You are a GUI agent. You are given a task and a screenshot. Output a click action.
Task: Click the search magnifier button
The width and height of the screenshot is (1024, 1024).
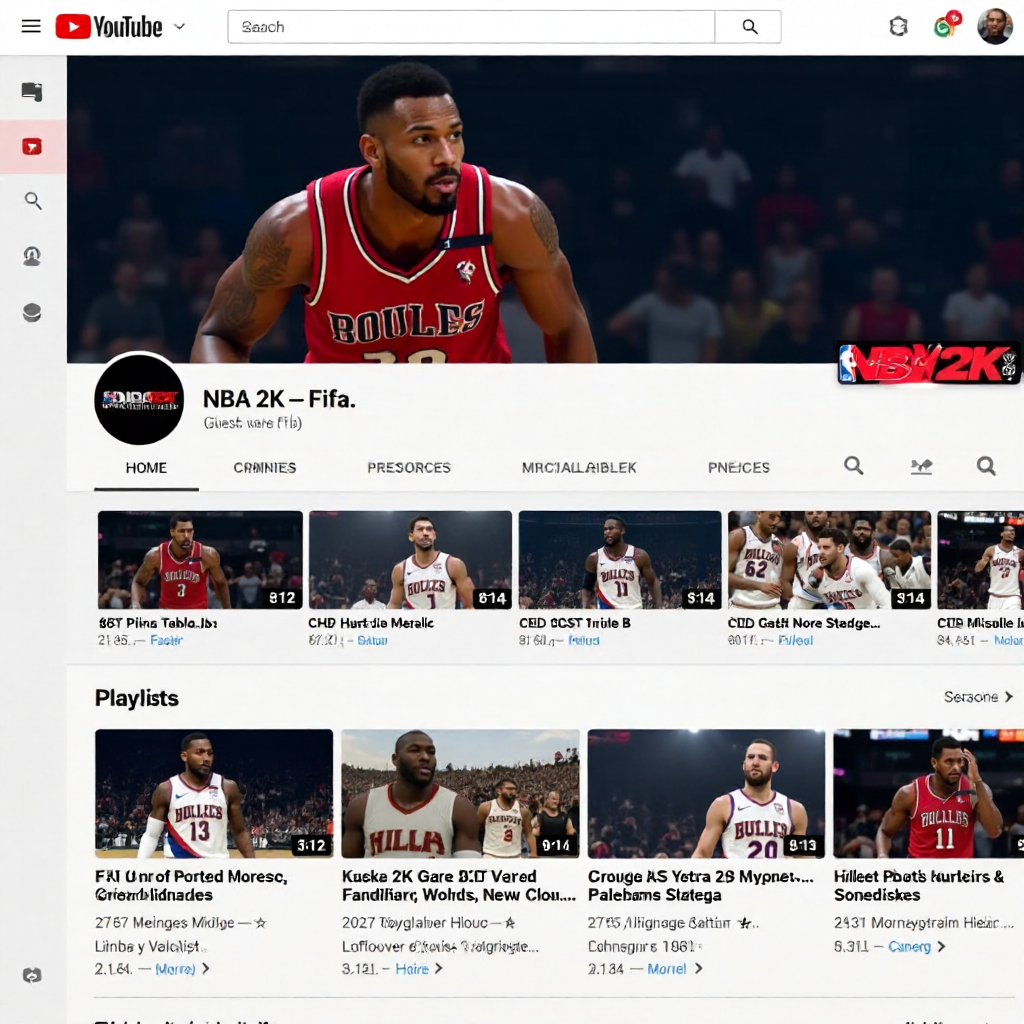tap(749, 27)
